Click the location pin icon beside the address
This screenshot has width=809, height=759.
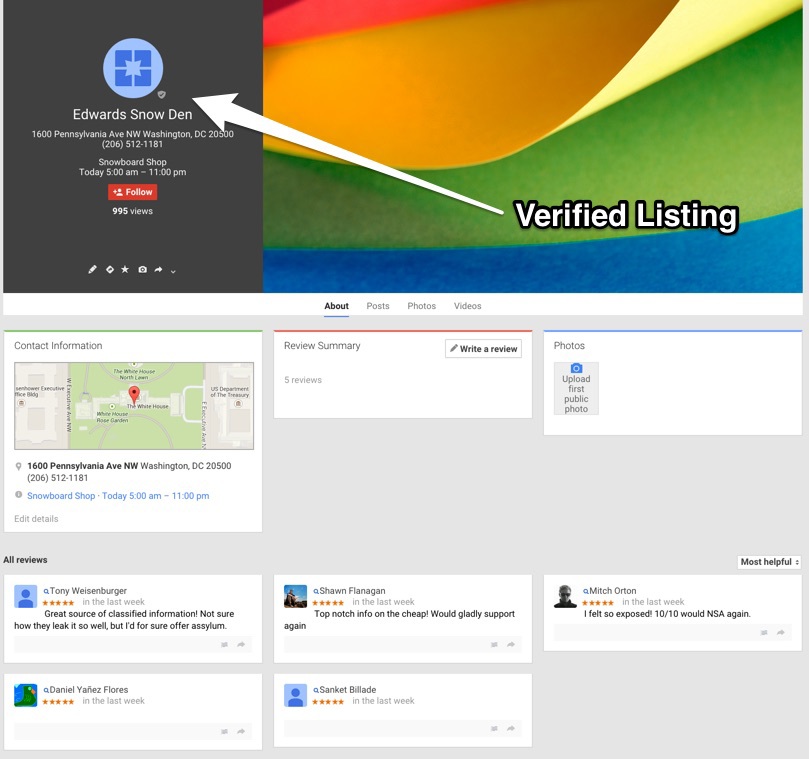(x=18, y=465)
